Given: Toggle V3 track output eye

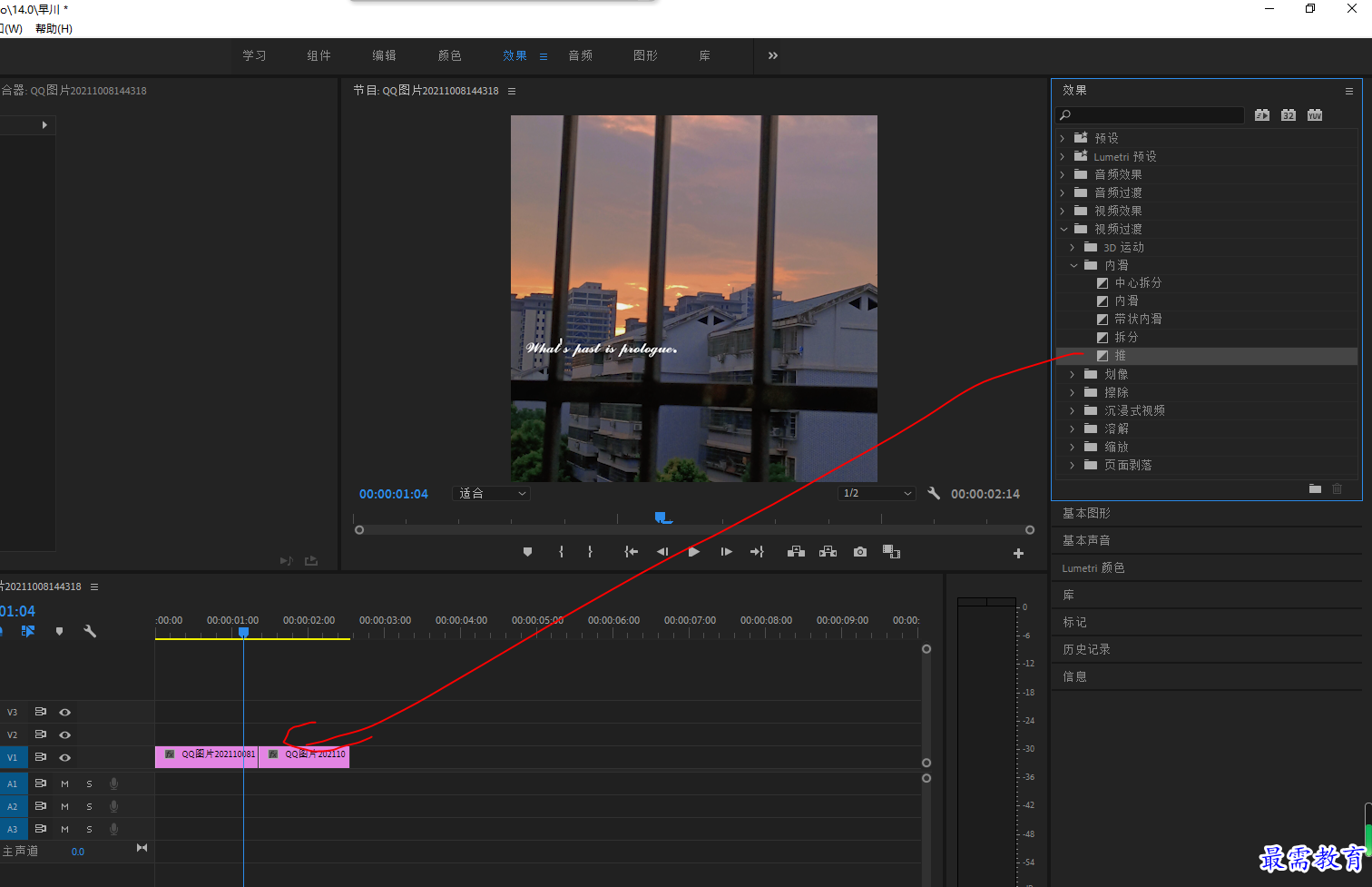Looking at the screenshot, I should click(64, 712).
